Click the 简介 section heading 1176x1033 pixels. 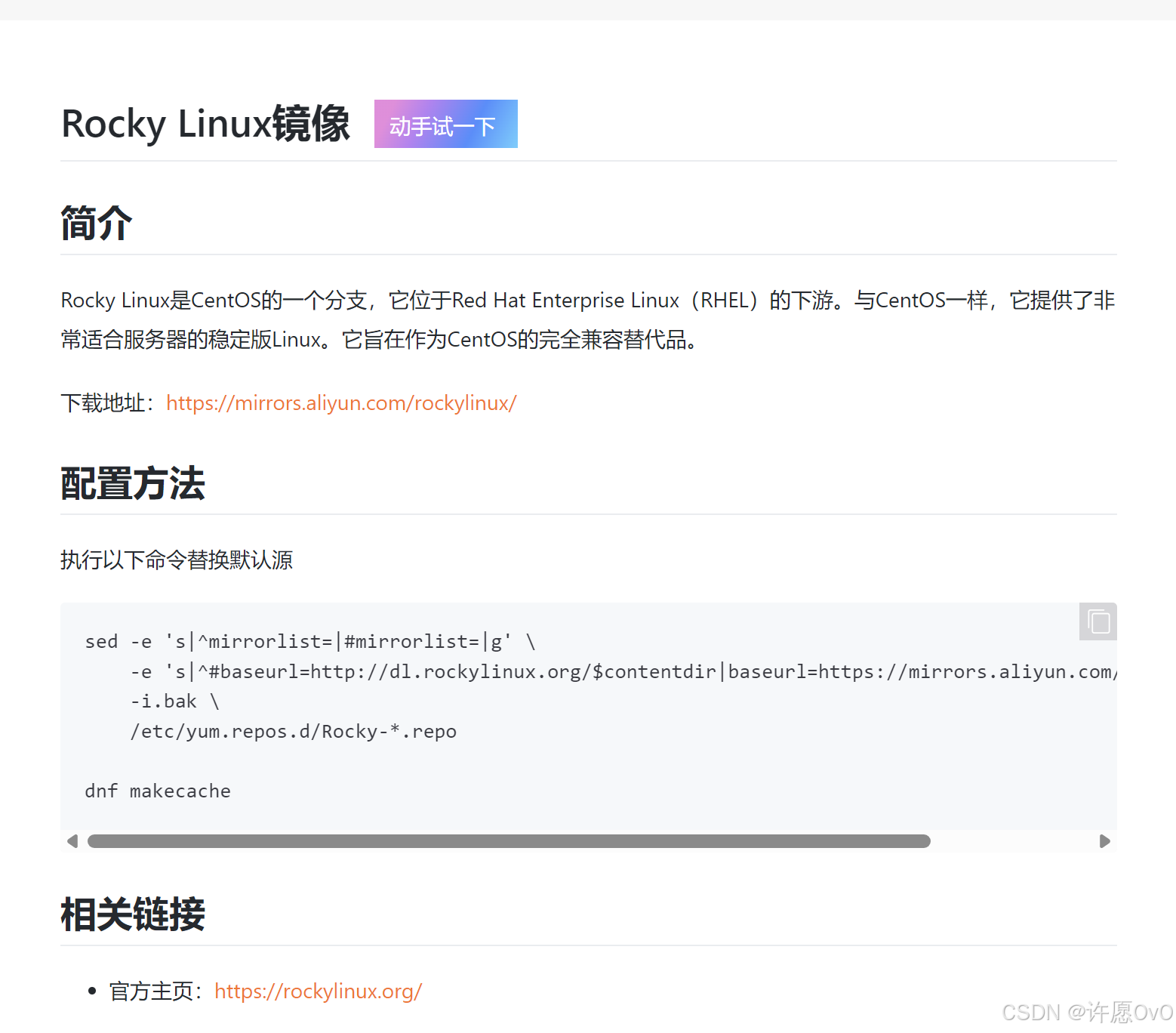(x=96, y=223)
